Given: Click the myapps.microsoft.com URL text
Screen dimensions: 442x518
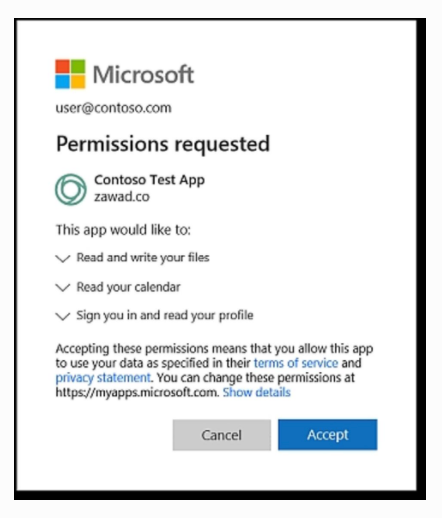Looking at the screenshot, I should pos(137,392).
